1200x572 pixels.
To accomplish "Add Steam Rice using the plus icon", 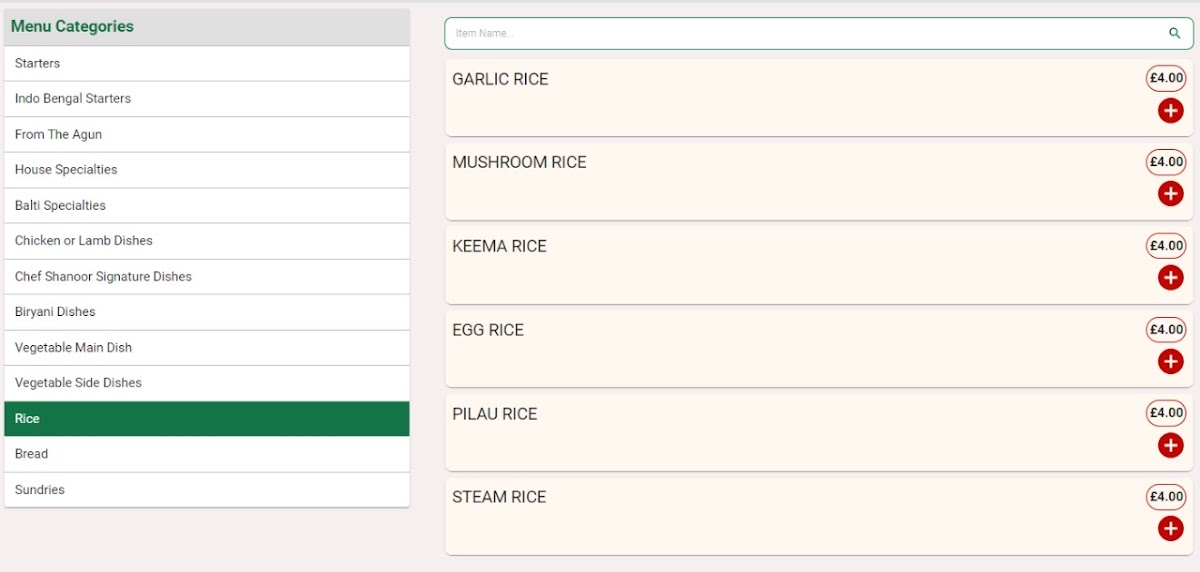I will [1170, 529].
